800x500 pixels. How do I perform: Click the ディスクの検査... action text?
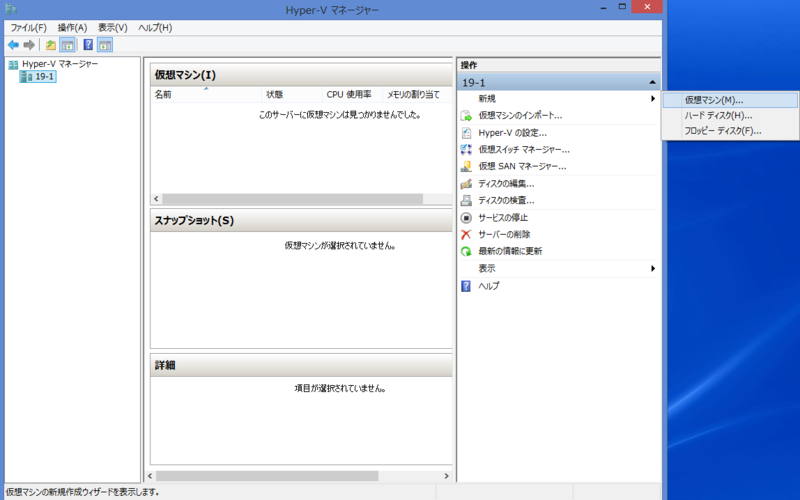click(x=506, y=201)
